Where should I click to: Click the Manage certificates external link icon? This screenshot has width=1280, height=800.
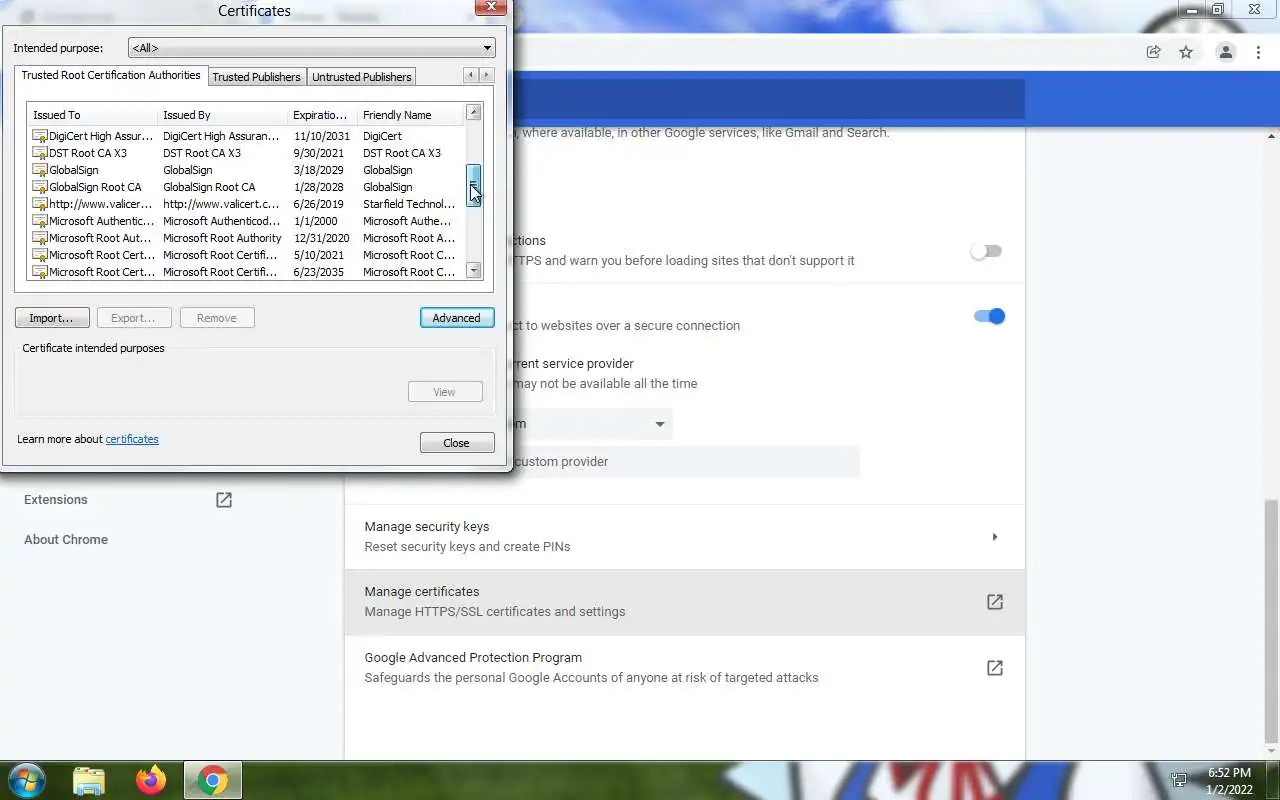pyautogui.click(x=995, y=602)
